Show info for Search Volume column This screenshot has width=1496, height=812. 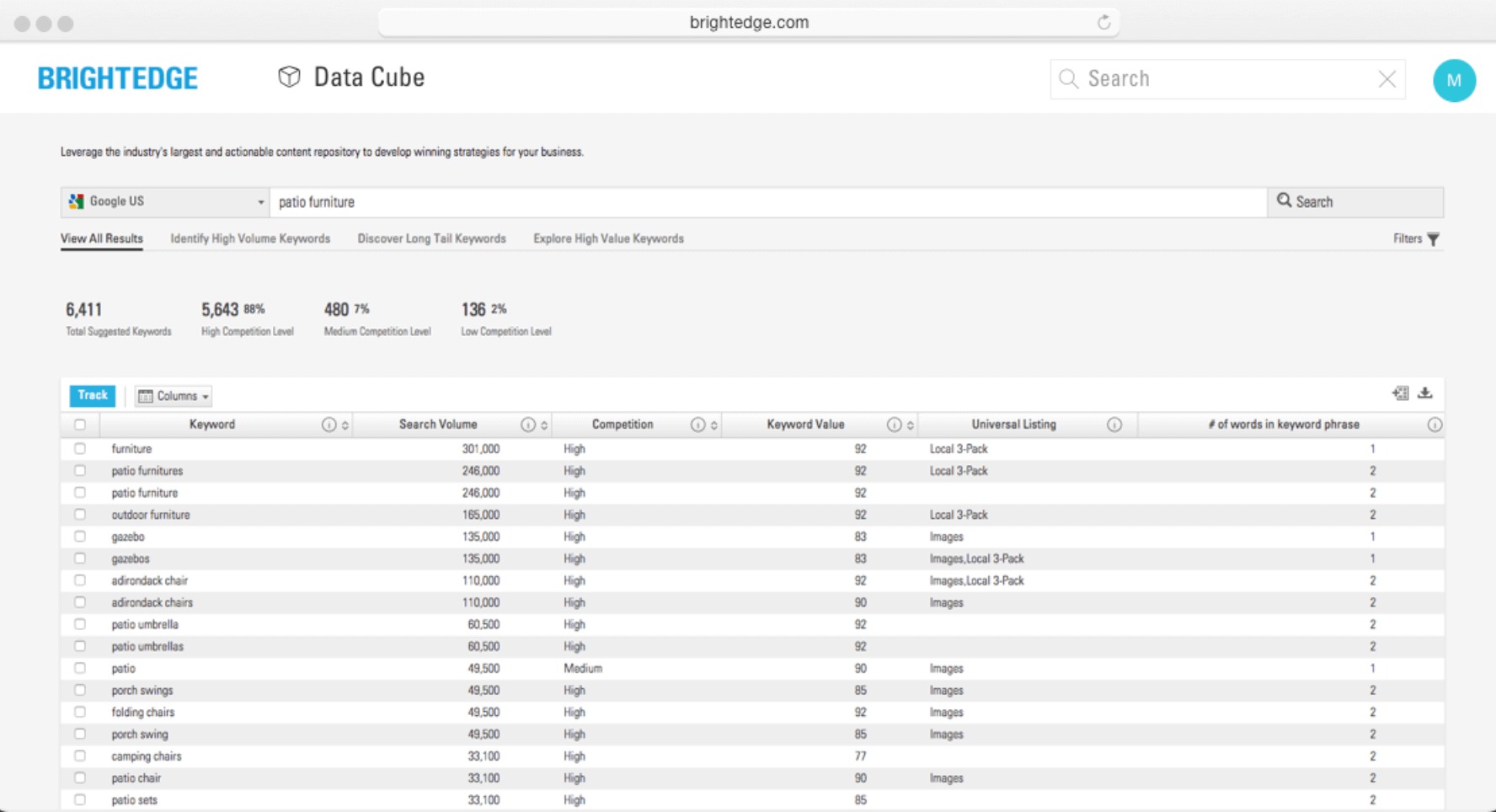pos(528,425)
